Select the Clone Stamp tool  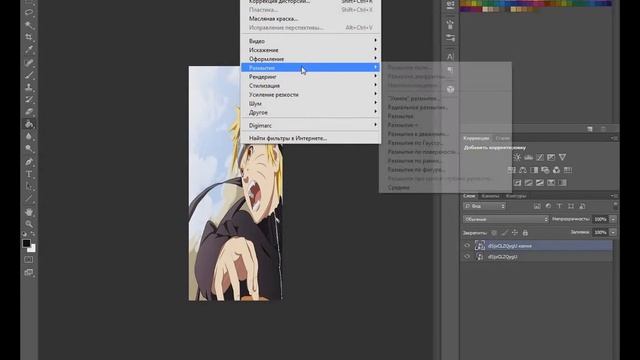point(29,87)
